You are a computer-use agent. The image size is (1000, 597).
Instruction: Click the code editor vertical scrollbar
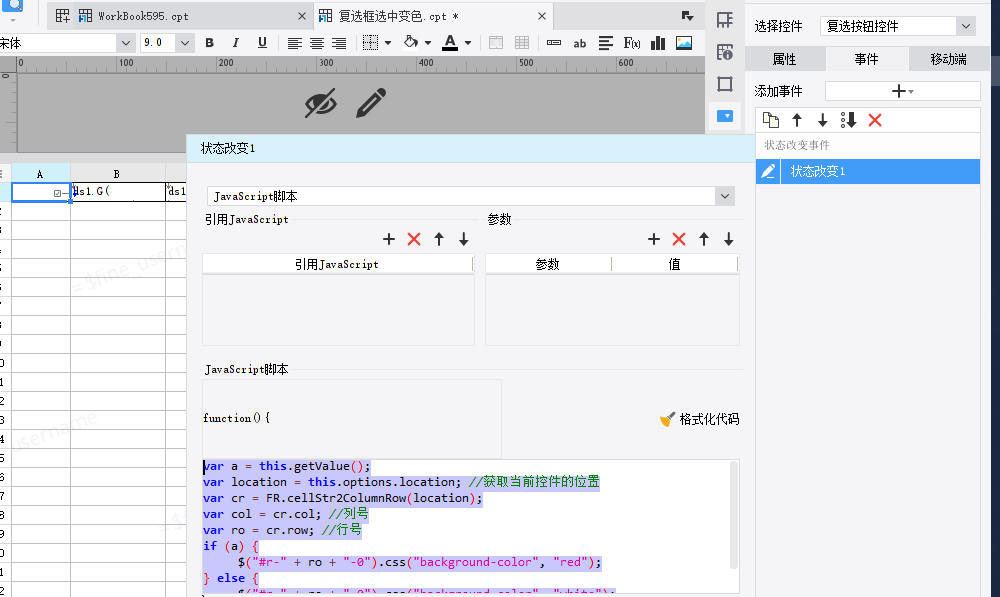pyautogui.click(x=733, y=514)
